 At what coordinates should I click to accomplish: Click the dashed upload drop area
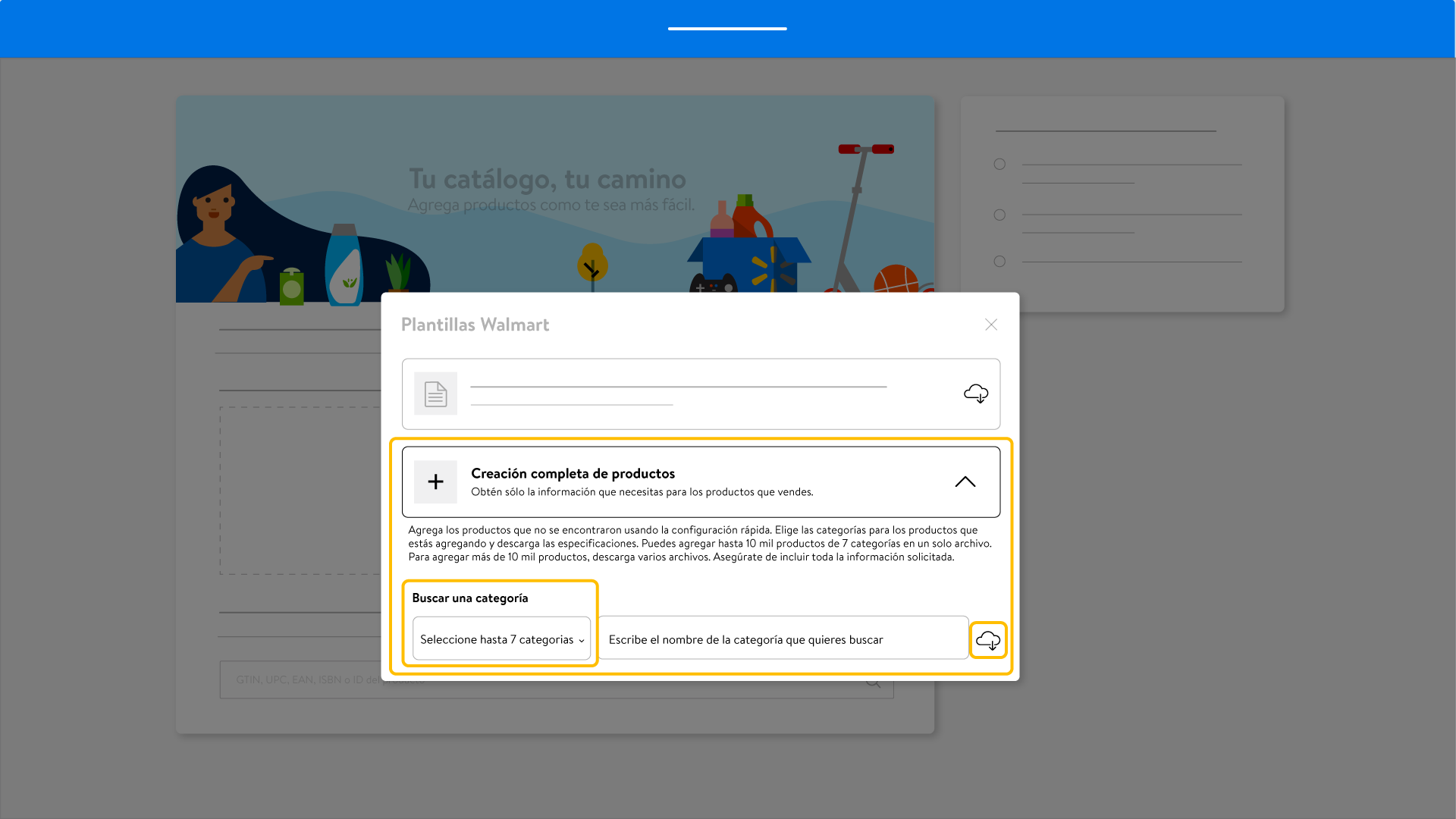coord(300,491)
